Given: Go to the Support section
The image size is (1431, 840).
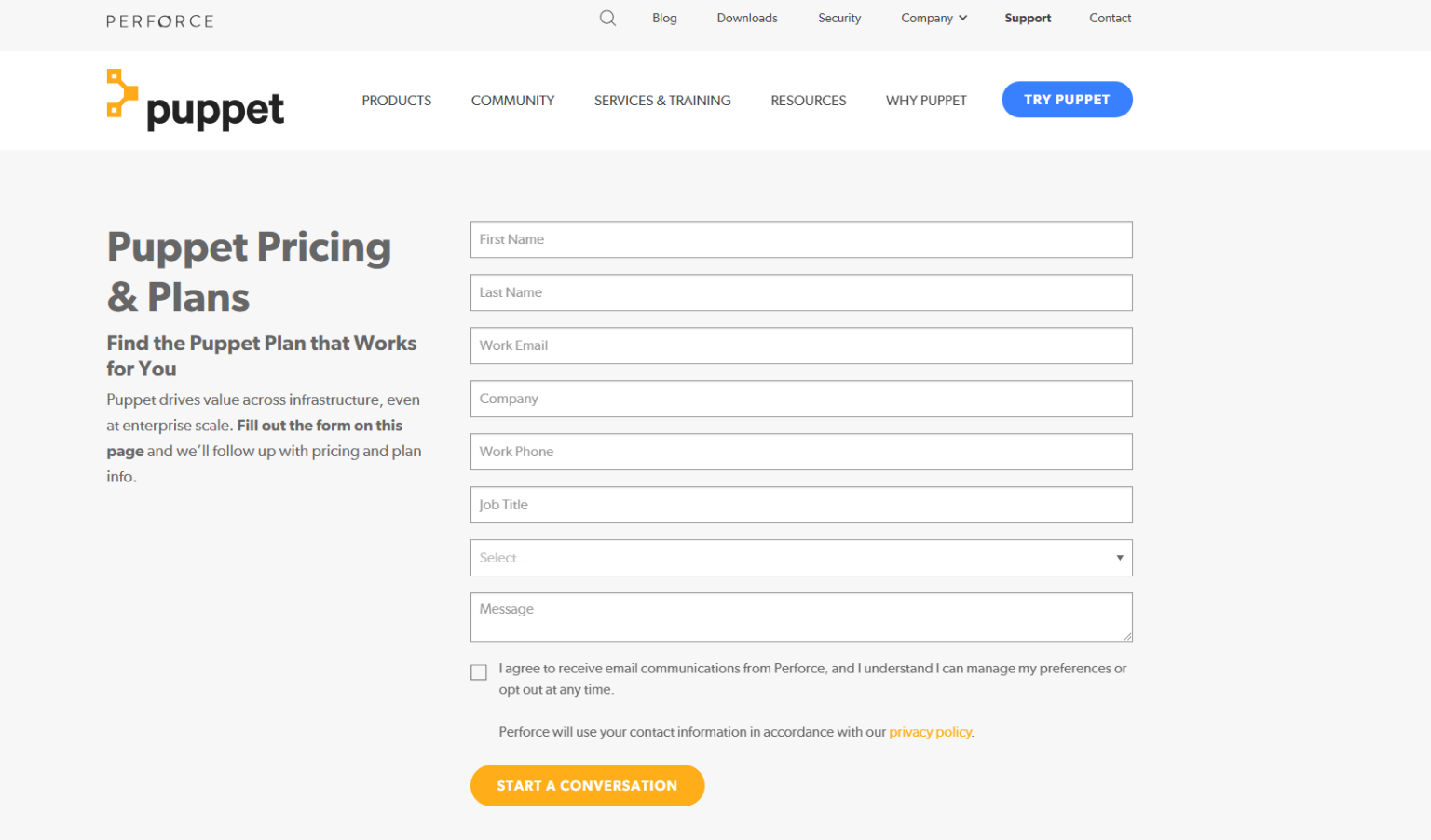Looking at the screenshot, I should 1028,18.
